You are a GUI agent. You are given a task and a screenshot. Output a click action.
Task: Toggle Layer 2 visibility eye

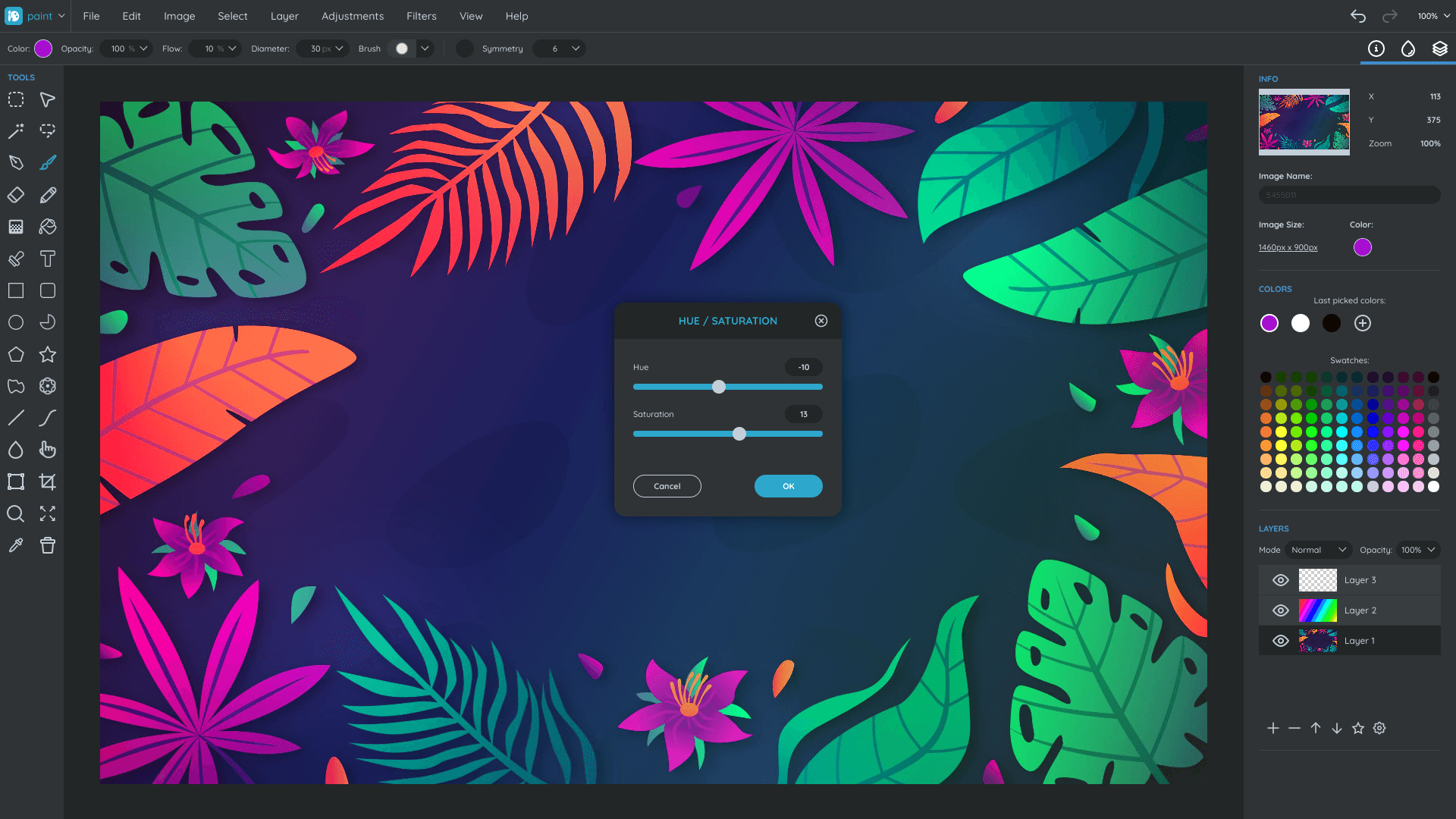tap(1281, 610)
